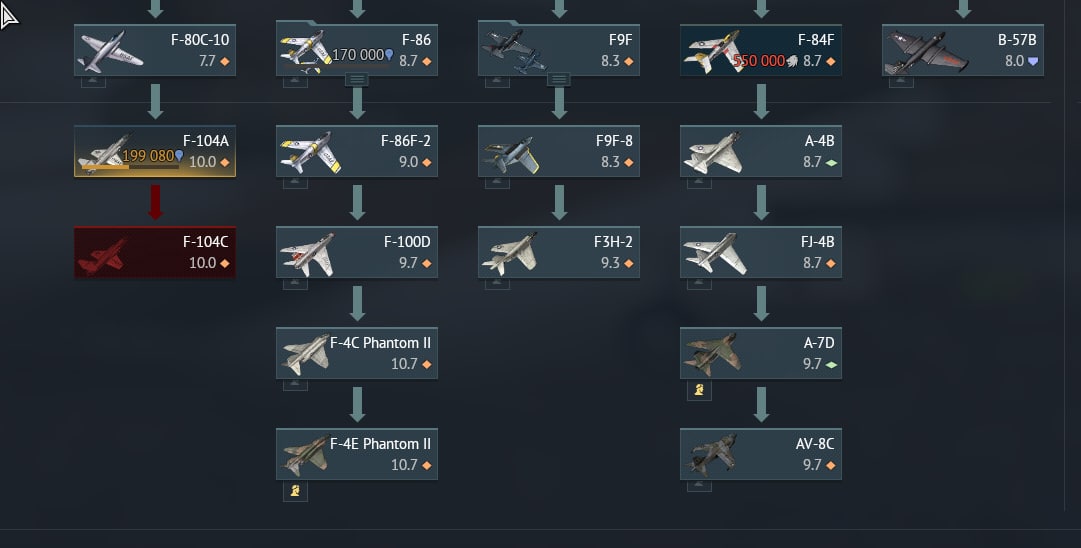Click the small icon below AV-8C card
Image resolution: width=1081 pixels, height=548 pixels.
pos(699,486)
